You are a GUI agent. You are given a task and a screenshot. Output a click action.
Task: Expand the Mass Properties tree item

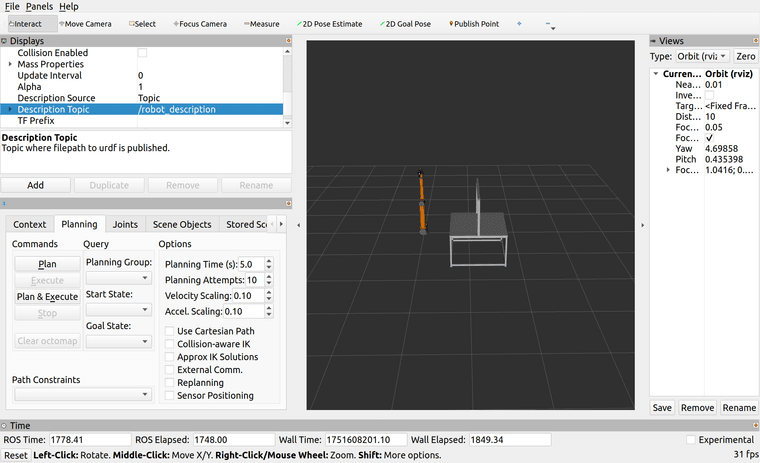[10, 64]
